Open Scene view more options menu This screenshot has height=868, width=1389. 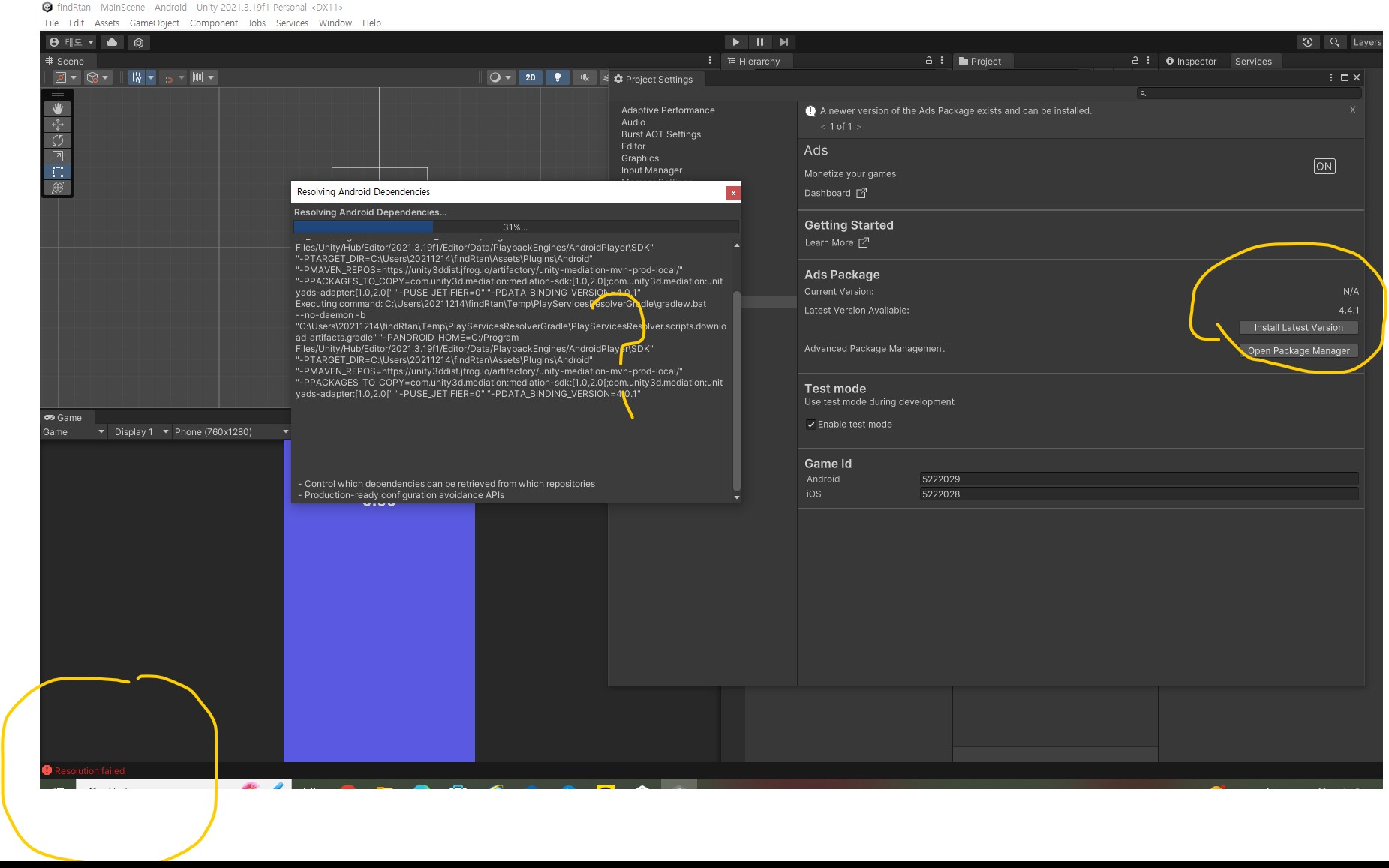tap(710, 61)
